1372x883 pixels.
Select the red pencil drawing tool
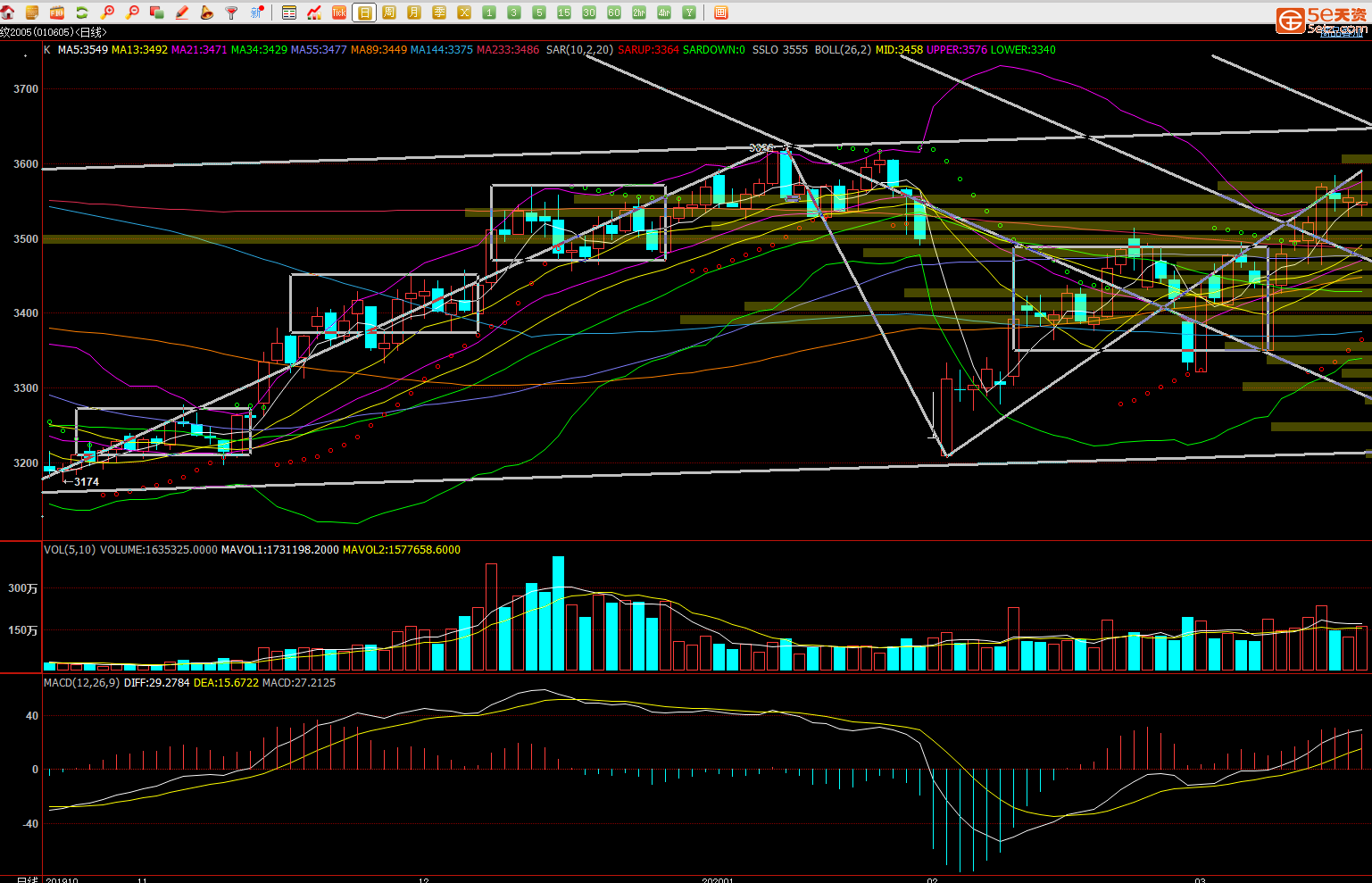click(182, 12)
